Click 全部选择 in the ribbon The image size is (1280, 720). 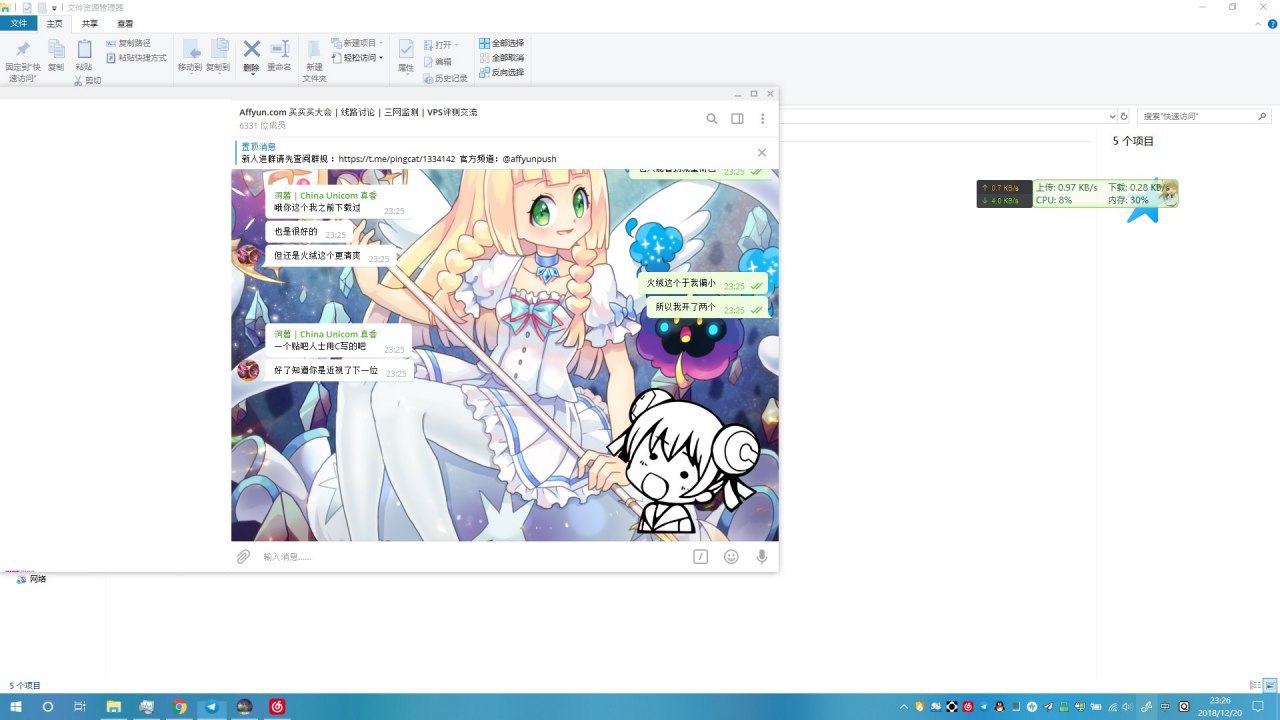pyautogui.click(x=501, y=43)
